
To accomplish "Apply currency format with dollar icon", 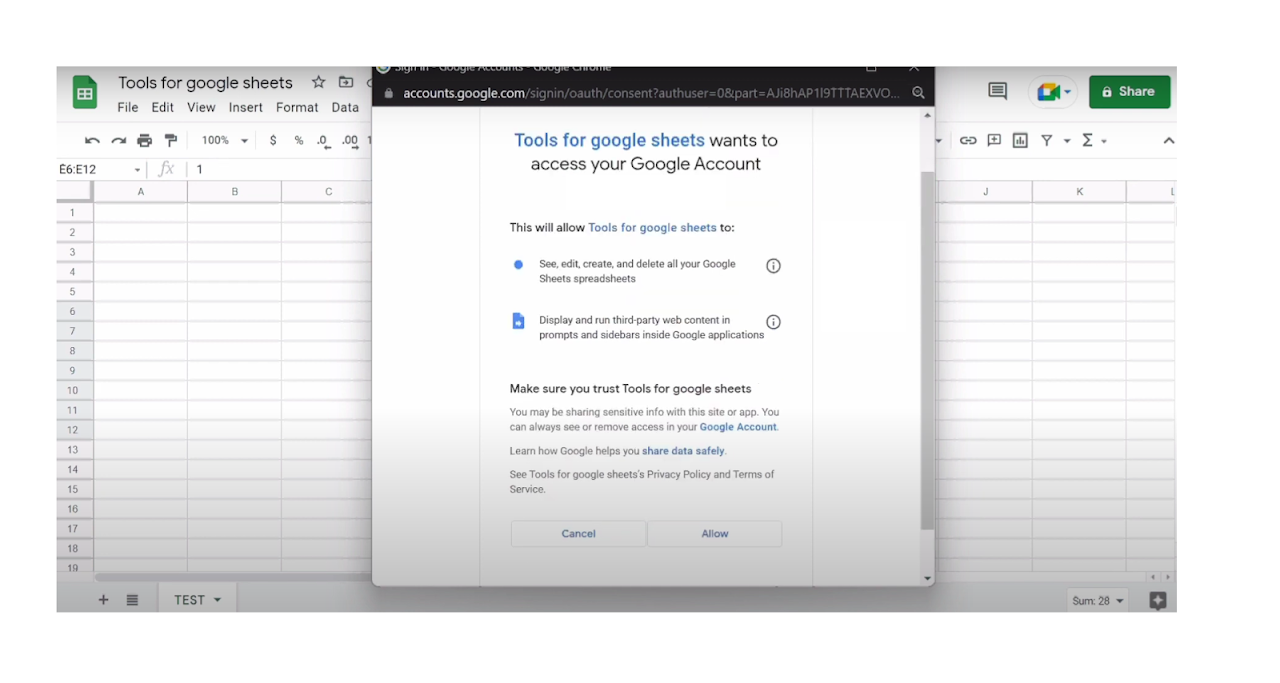I will pos(273,141).
